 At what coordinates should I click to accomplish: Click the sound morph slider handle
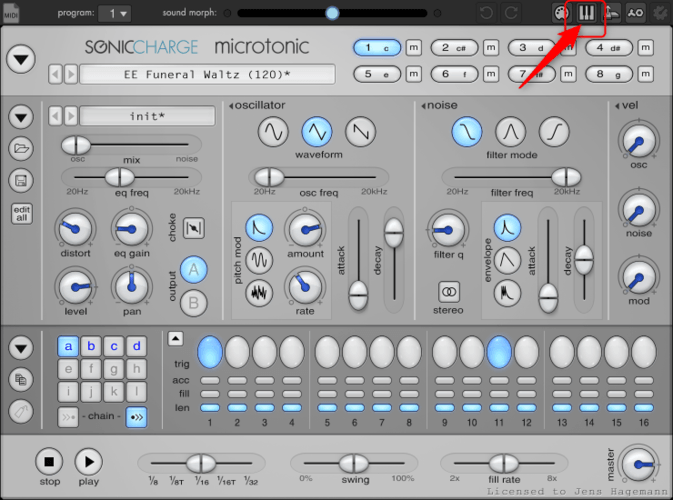coord(332,13)
